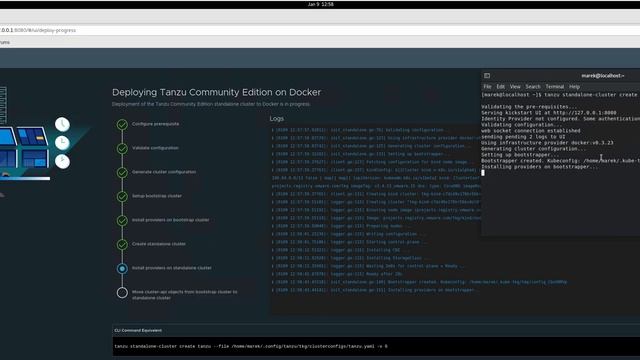This screenshot has width=640, height=360.
Task: Click the log line 'Installing StorageClass' in Logs panel
Action: 351,258
